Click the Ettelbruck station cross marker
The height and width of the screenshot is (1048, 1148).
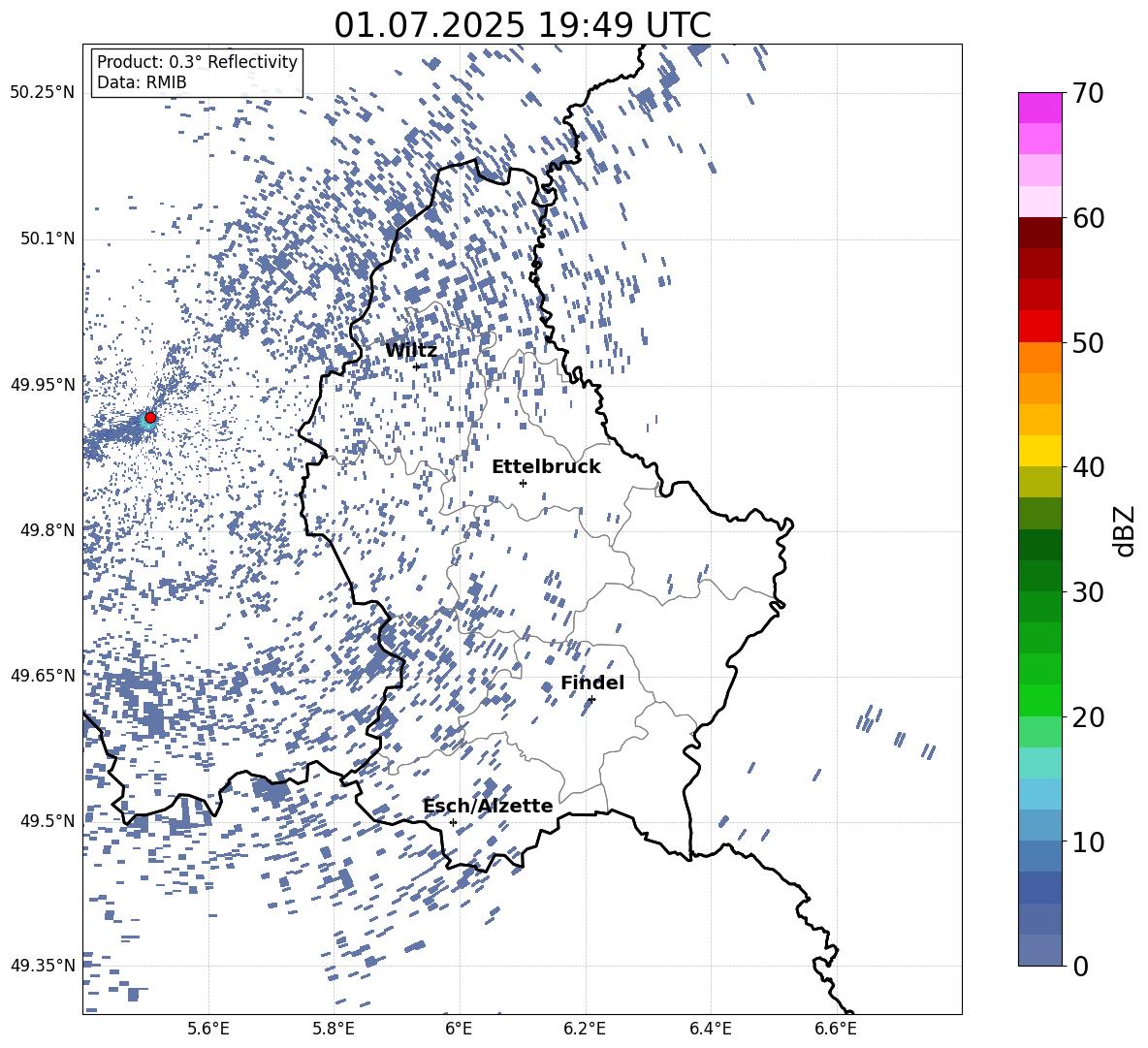[x=523, y=483]
